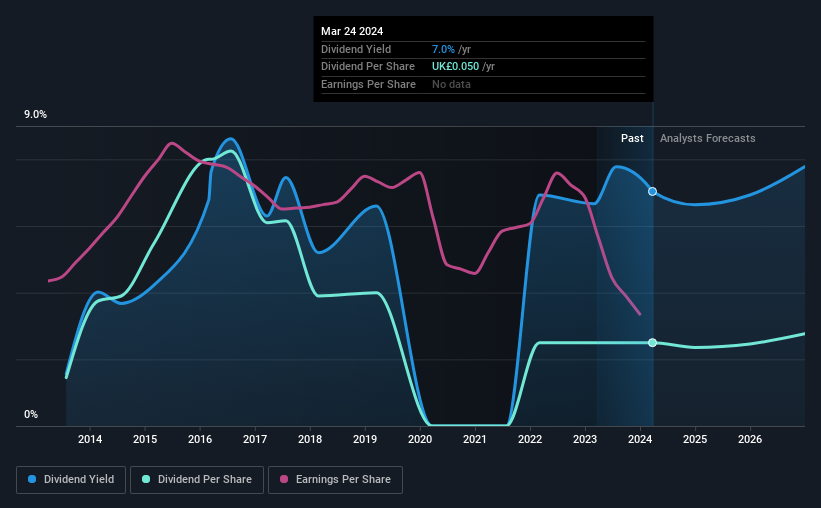The height and width of the screenshot is (508, 821).
Task: Select the teal dividend per share marker point
Action: (x=652, y=343)
